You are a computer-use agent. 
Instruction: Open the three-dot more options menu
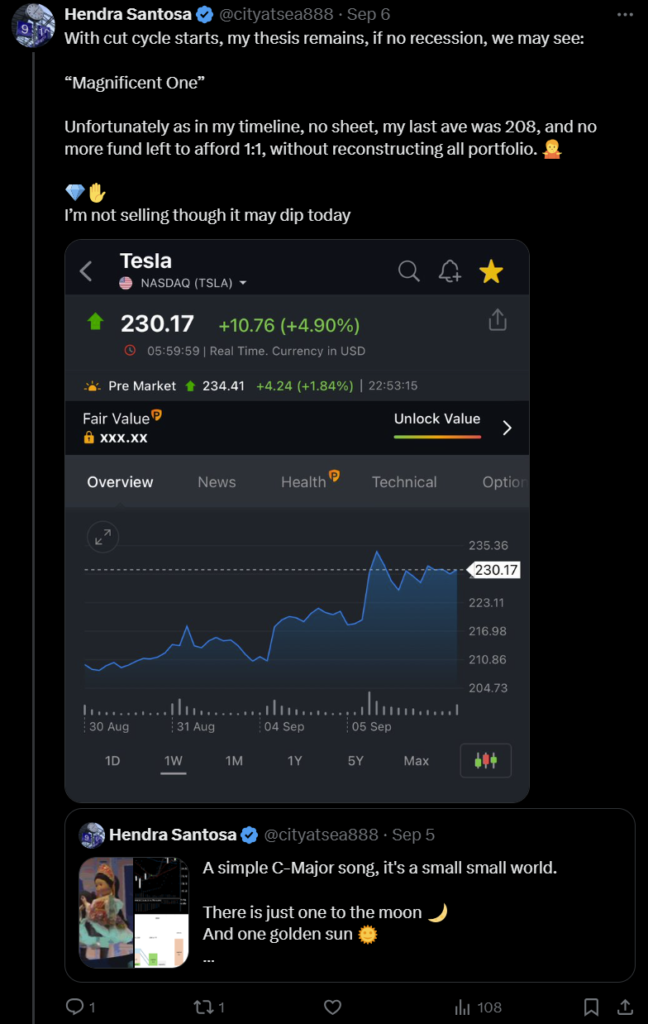point(625,14)
